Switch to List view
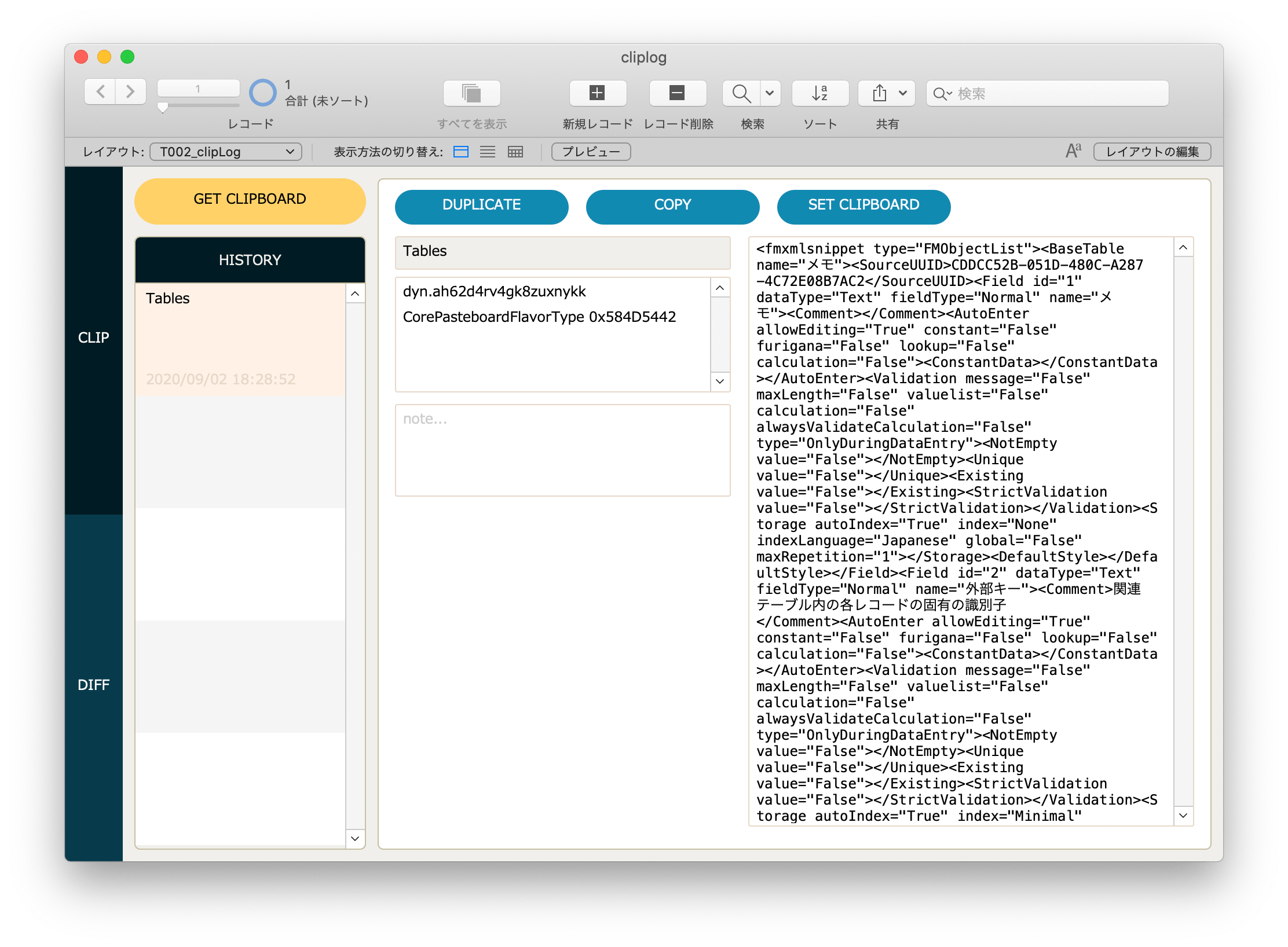 coord(488,152)
